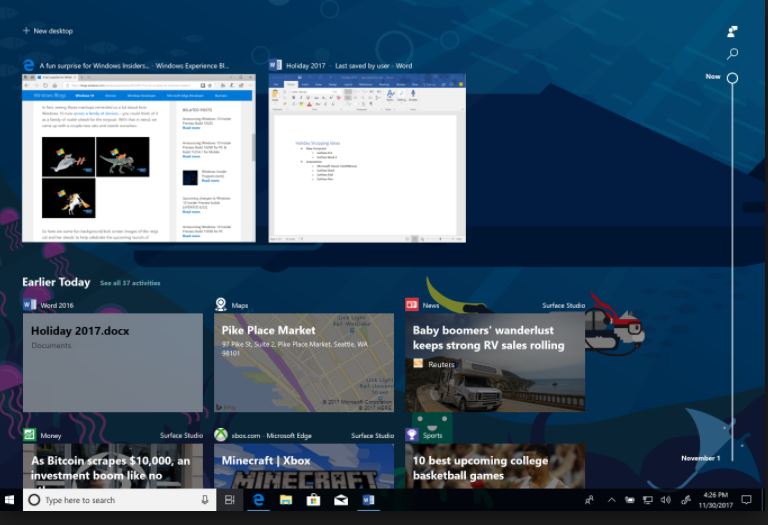This screenshot has width=768, height=525.
Task: Open the Minecraft | Xbox Edge card
Action: (x=304, y=466)
